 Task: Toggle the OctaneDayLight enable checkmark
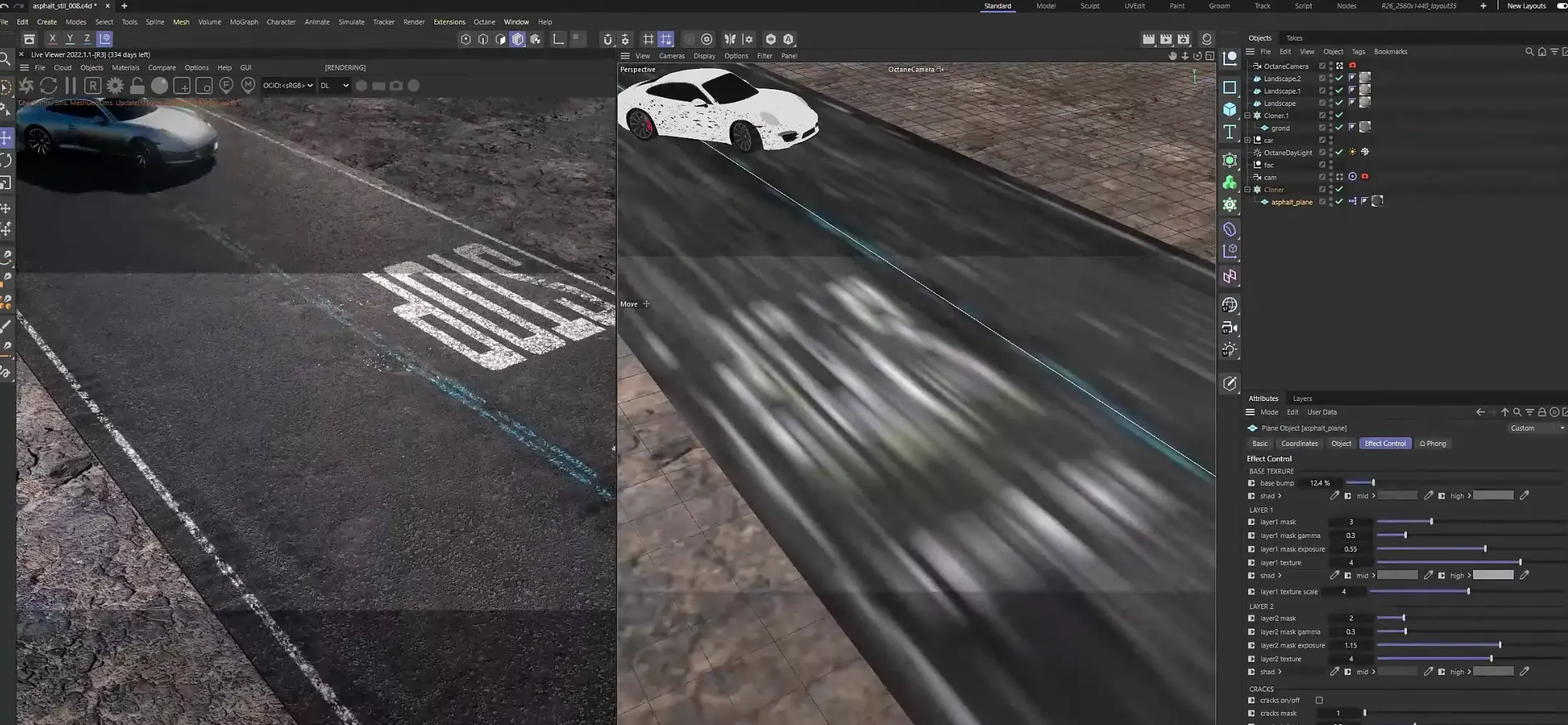pos(1339,152)
